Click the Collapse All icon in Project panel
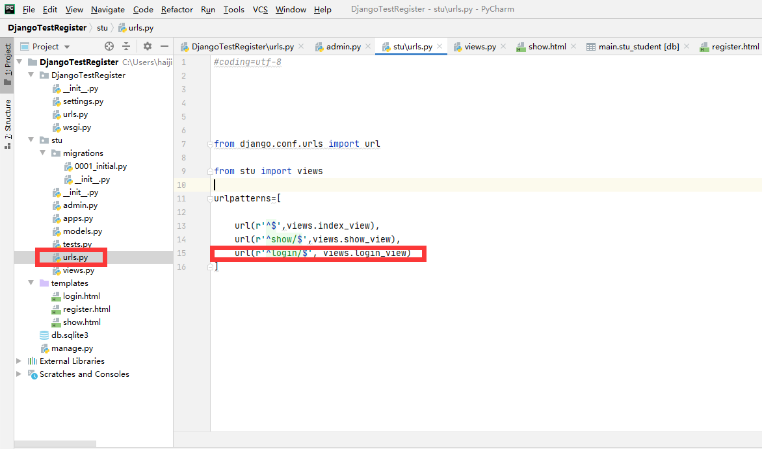This screenshot has height=449, width=762. click(127, 46)
